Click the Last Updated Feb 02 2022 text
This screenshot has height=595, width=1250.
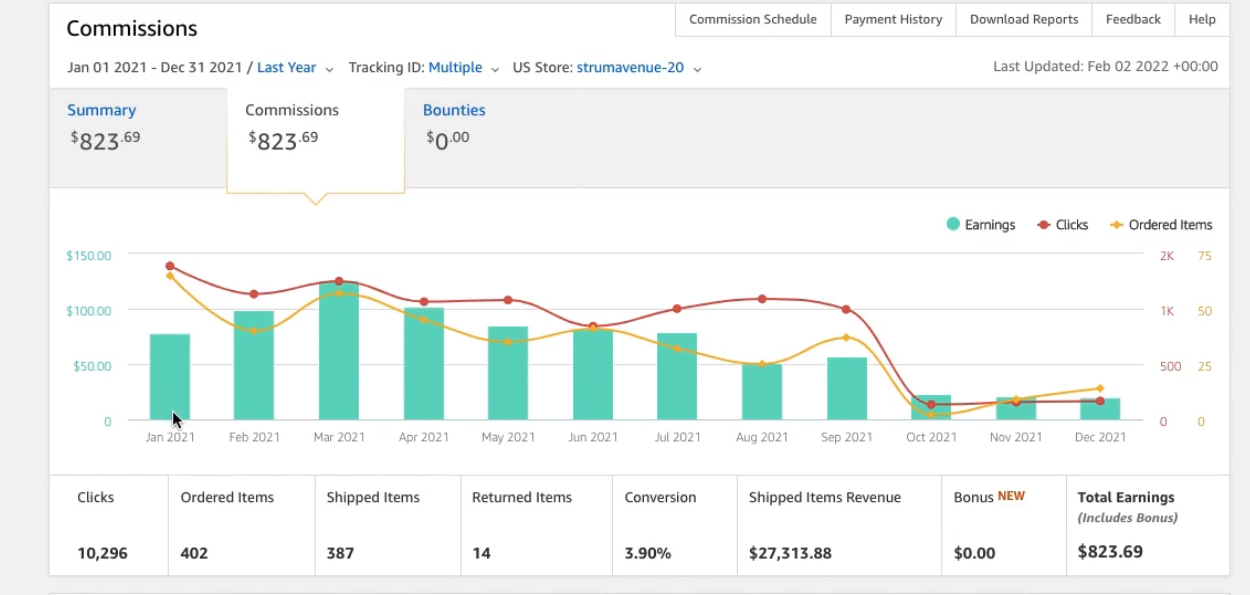pyautogui.click(x=1105, y=67)
